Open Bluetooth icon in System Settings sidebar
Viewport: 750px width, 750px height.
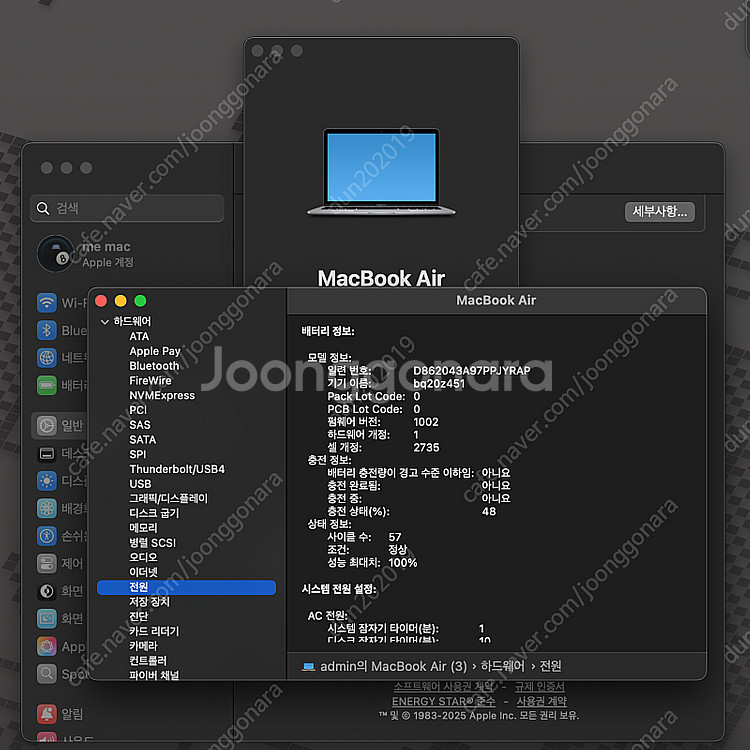(46, 331)
